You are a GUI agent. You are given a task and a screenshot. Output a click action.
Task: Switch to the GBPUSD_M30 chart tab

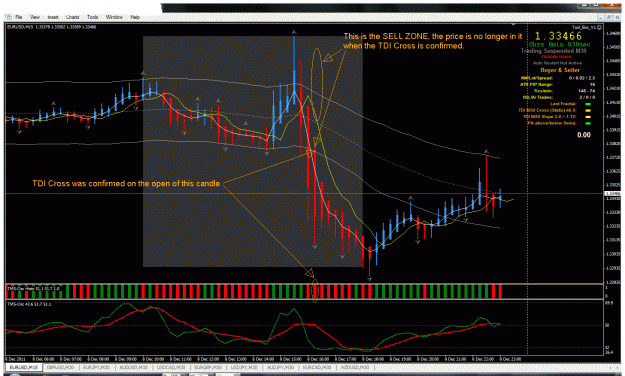click(61, 367)
